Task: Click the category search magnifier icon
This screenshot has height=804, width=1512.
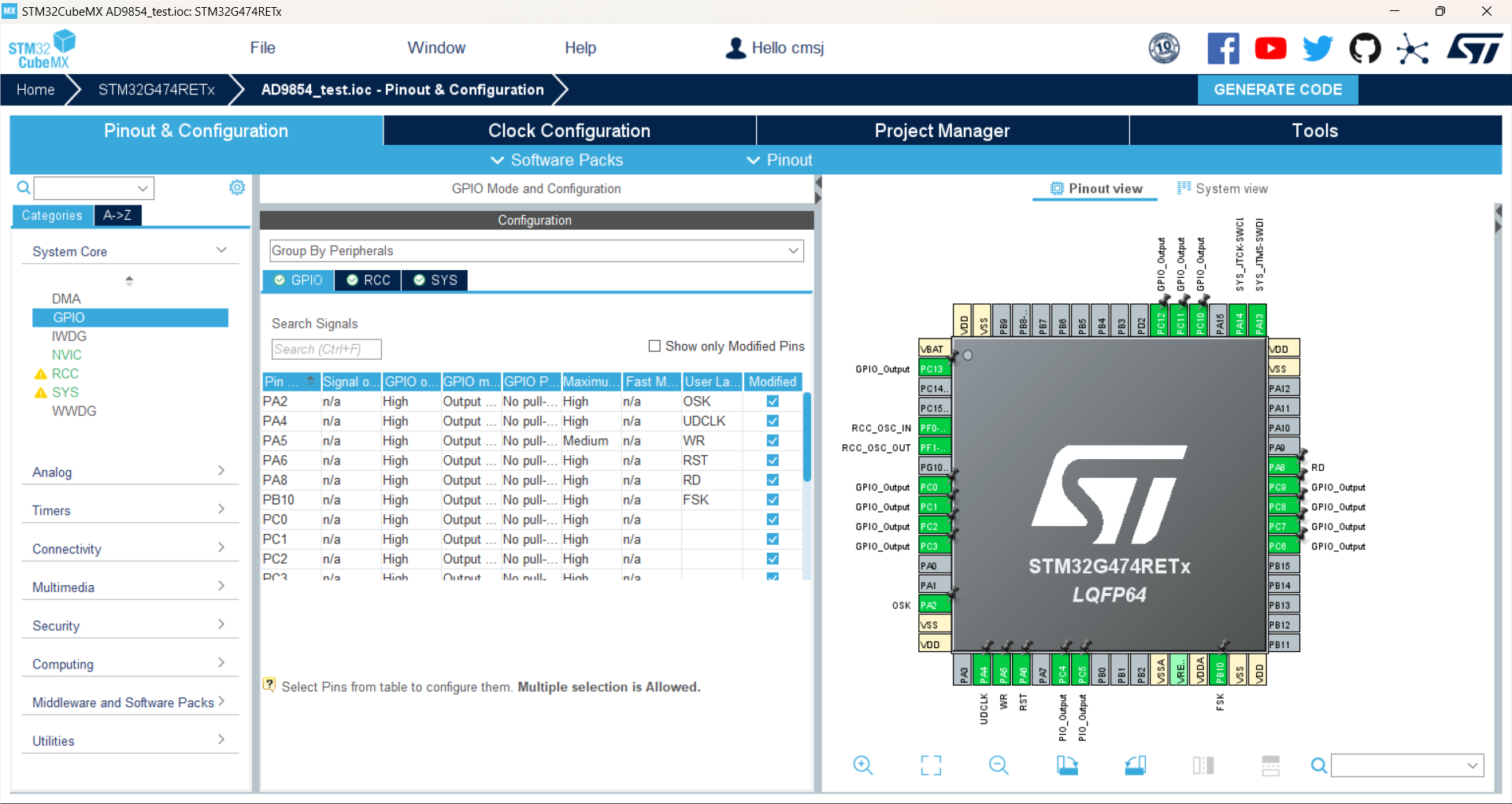Action: pyautogui.click(x=24, y=187)
